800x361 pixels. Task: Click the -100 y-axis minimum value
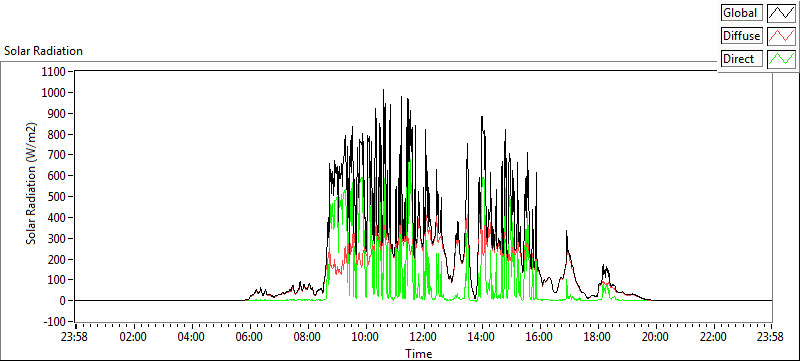(57, 322)
